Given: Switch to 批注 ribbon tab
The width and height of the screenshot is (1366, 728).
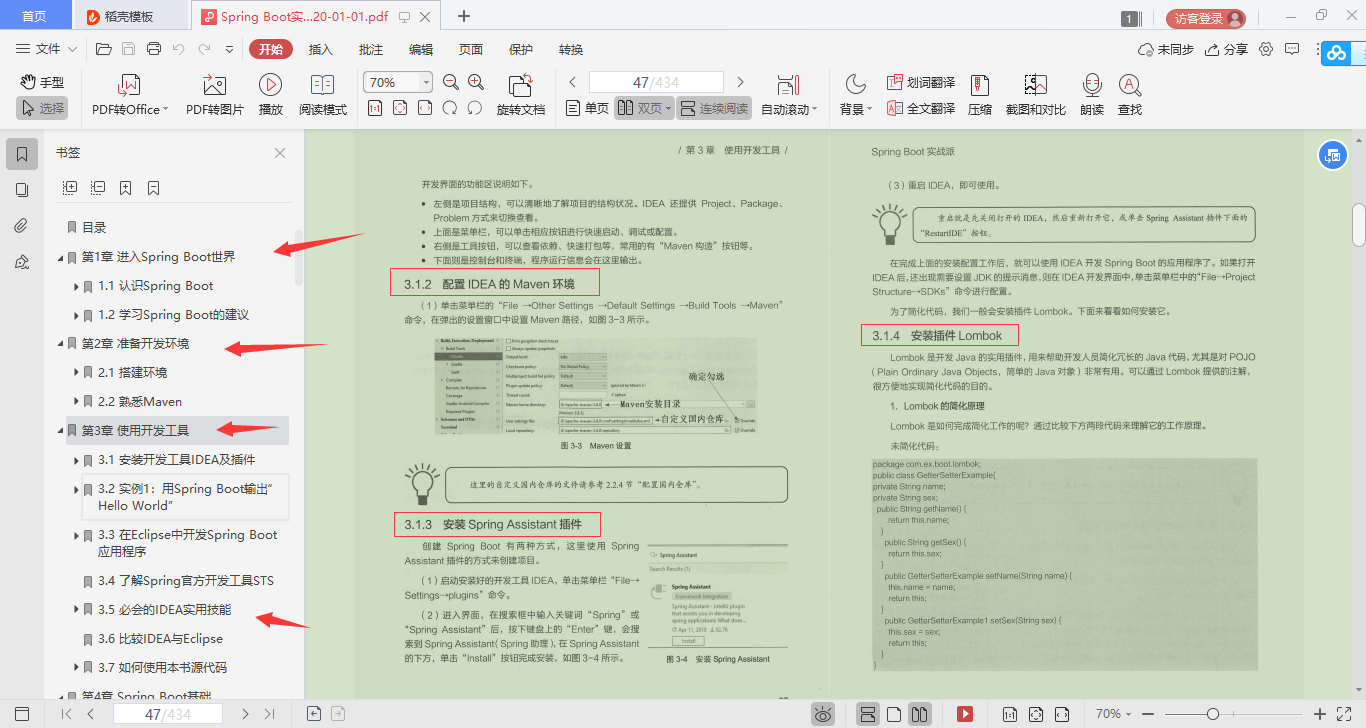Looking at the screenshot, I should 371,49.
